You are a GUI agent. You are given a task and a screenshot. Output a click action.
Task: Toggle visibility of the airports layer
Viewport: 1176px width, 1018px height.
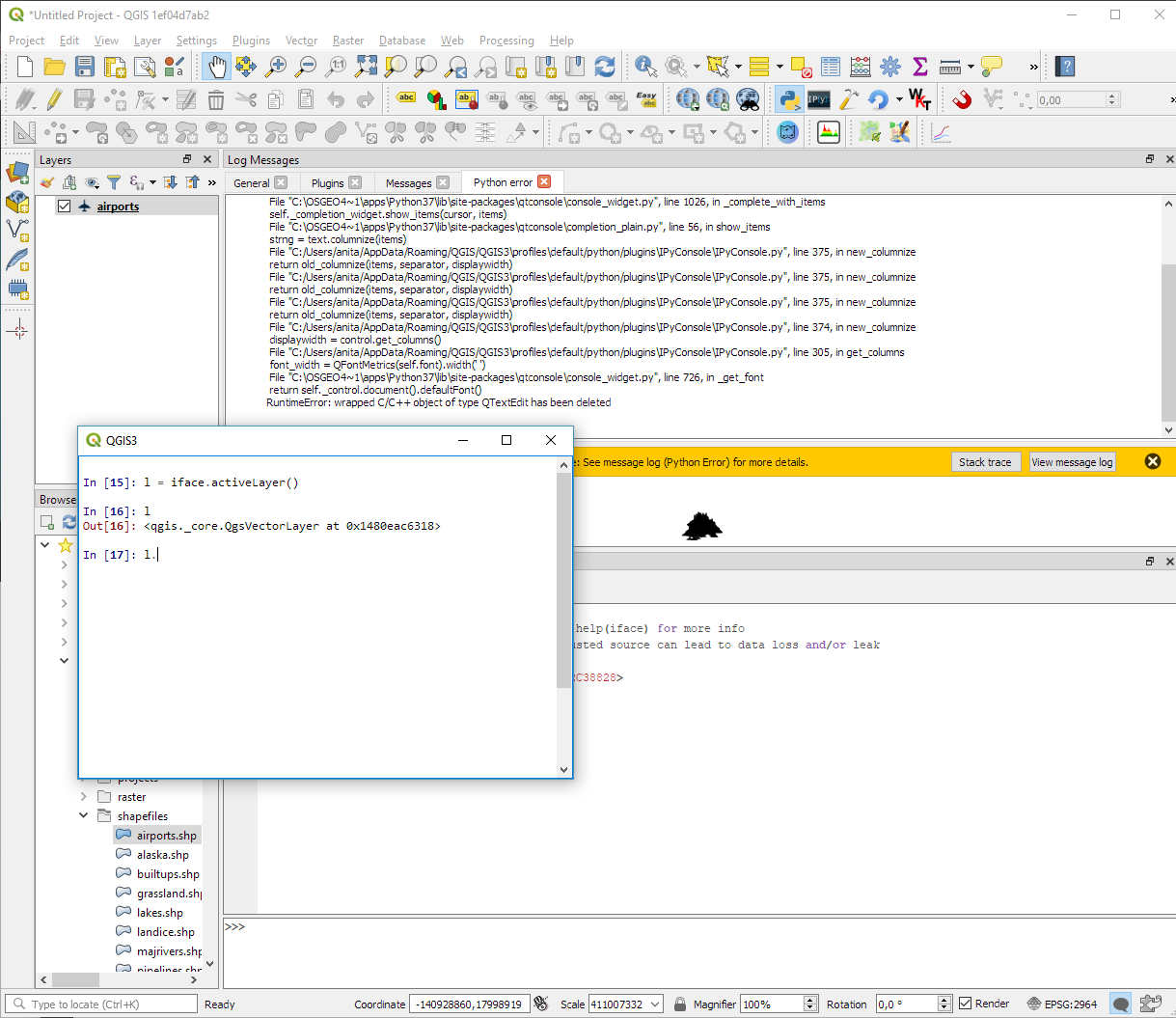pos(65,206)
